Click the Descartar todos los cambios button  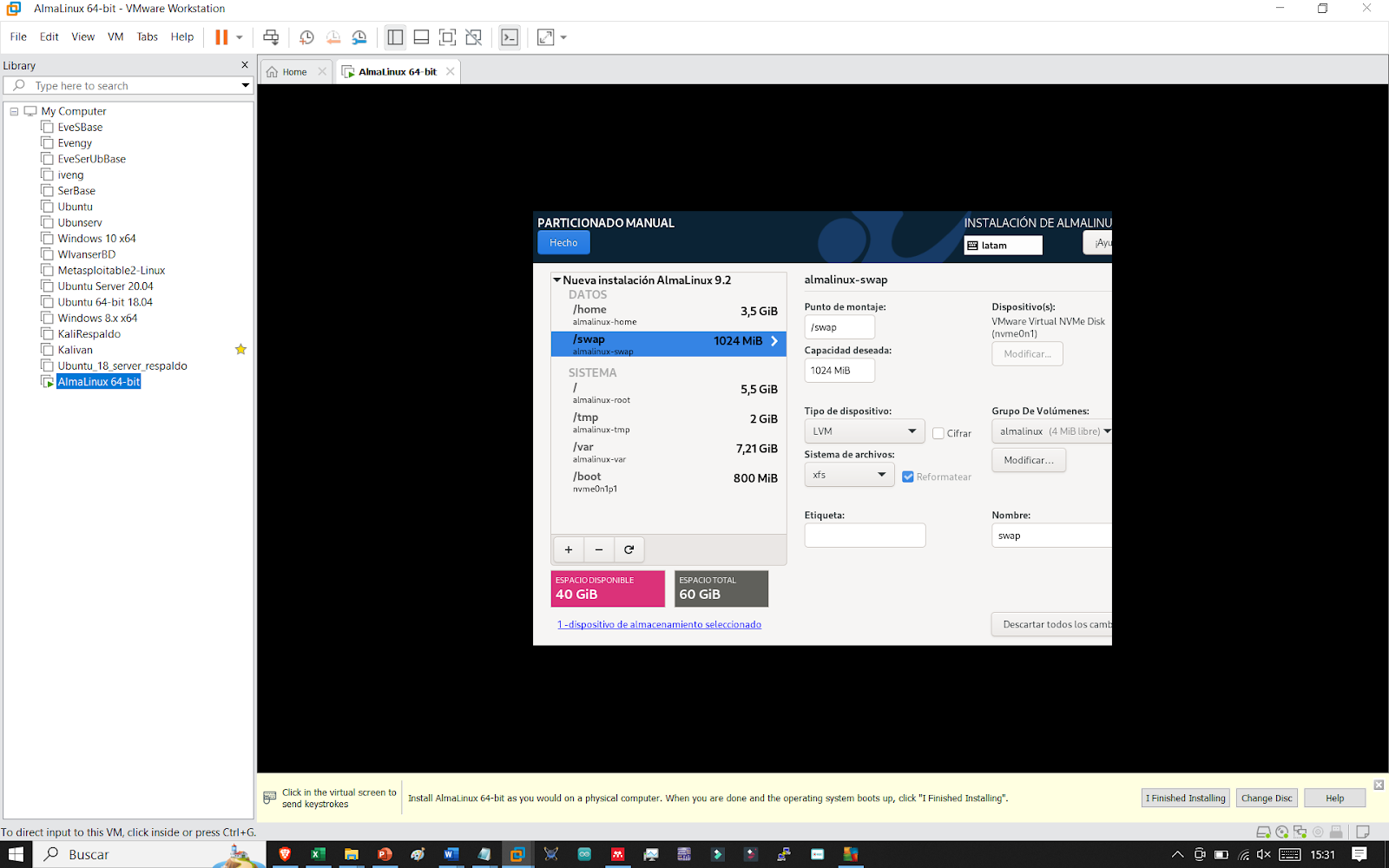pyautogui.click(x=1052, y=624)
